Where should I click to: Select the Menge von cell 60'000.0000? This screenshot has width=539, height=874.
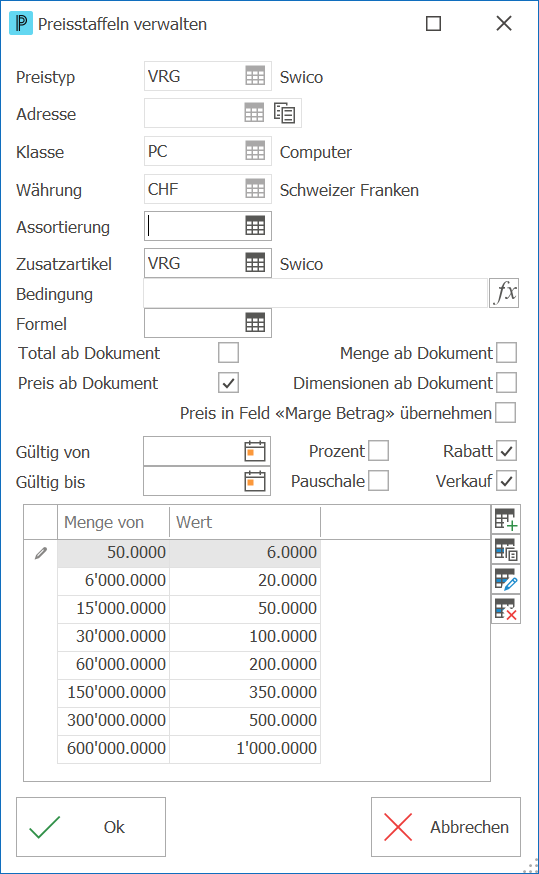click(114, 665)
